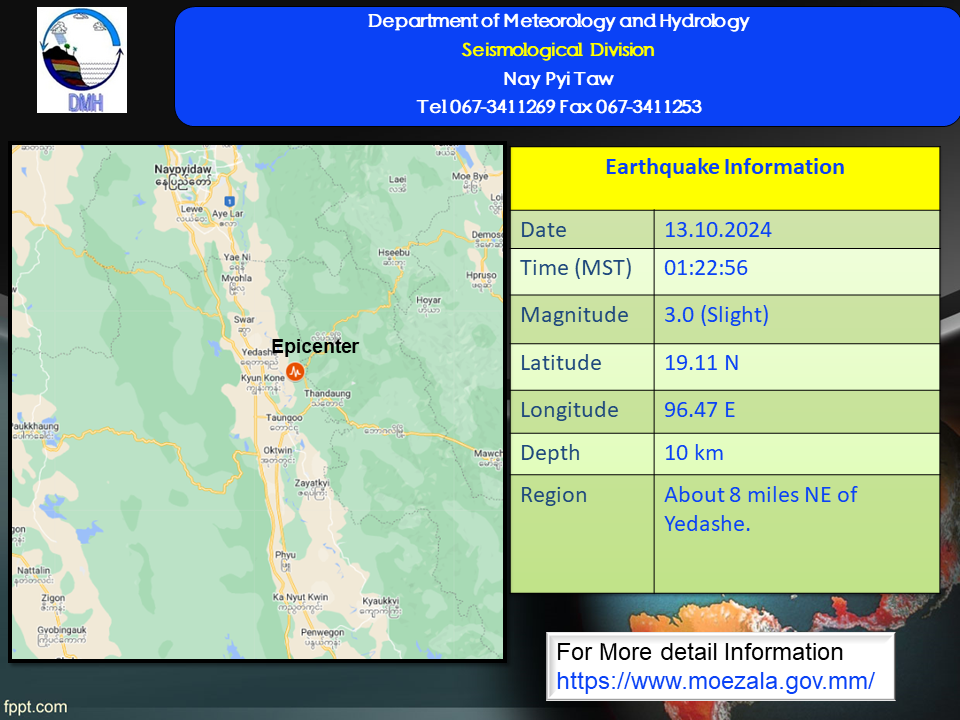
Task: Click the latitude value '19.11 N'
Action: [x=702, y=362]
